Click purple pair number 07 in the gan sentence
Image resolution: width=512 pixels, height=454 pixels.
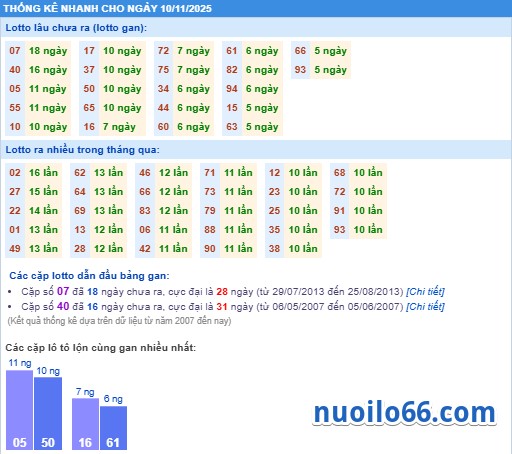[63, 291]
